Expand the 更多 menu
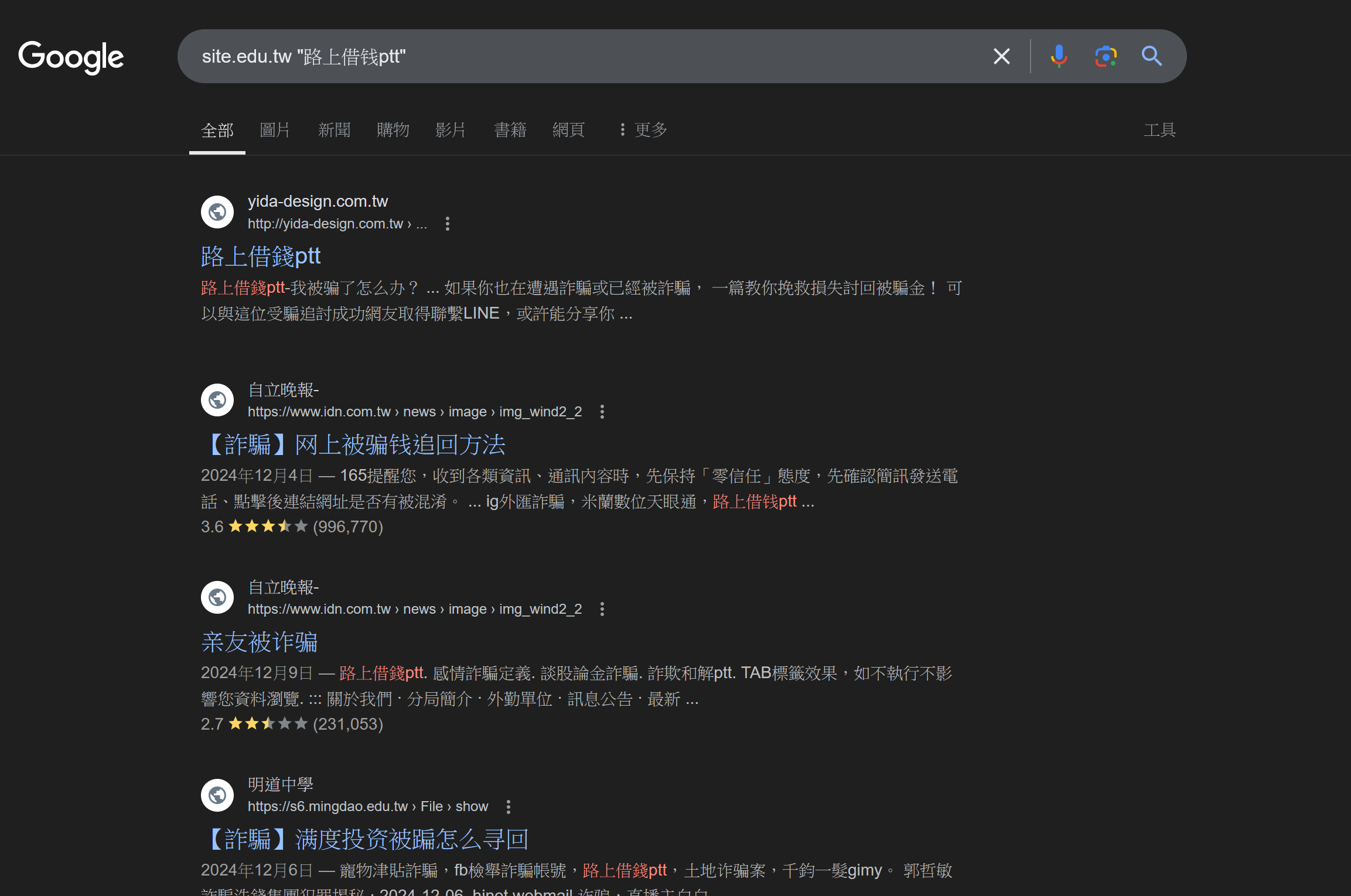Image resolution: width=1351 pixels, height=896 pixels. pos(643,130)
